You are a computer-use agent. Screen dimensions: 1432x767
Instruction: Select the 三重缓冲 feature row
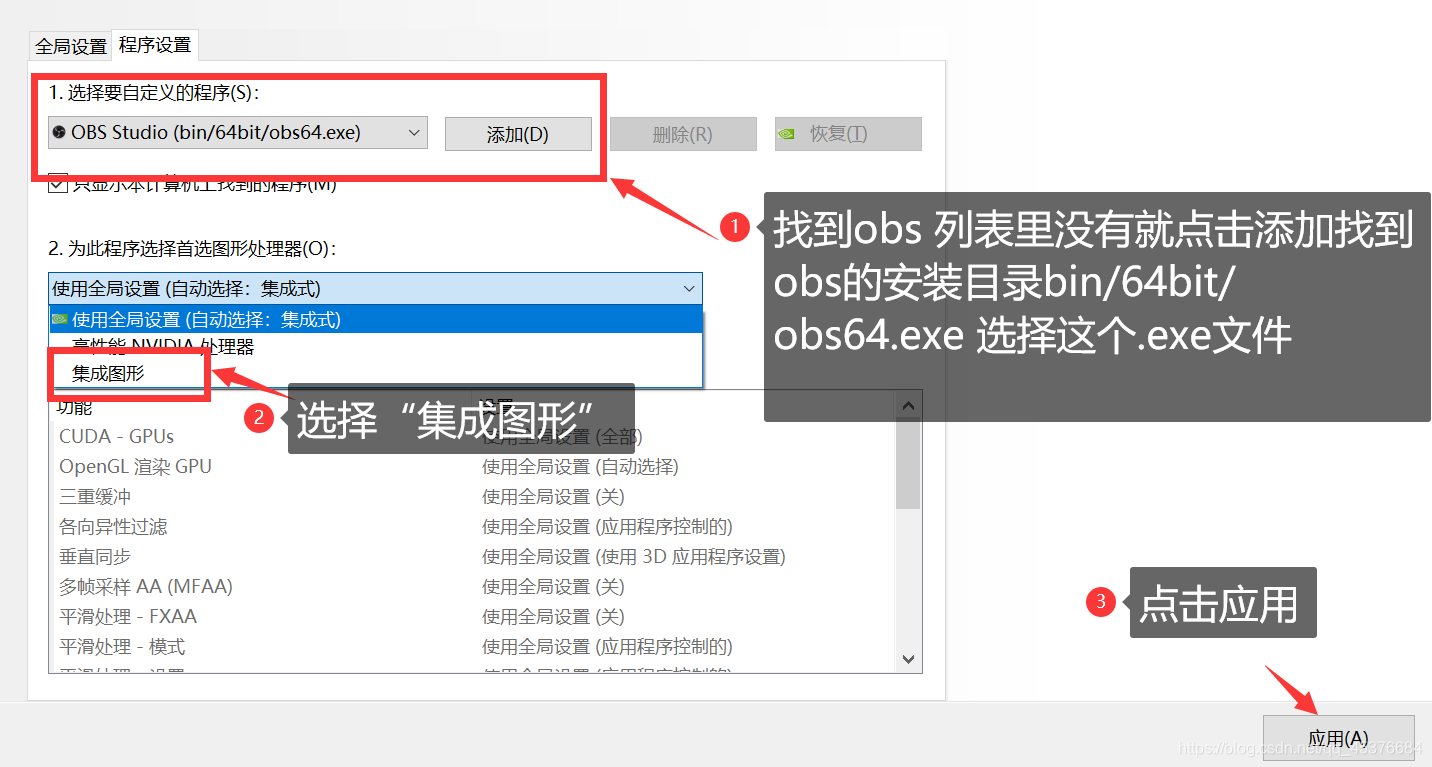point(472,497)
